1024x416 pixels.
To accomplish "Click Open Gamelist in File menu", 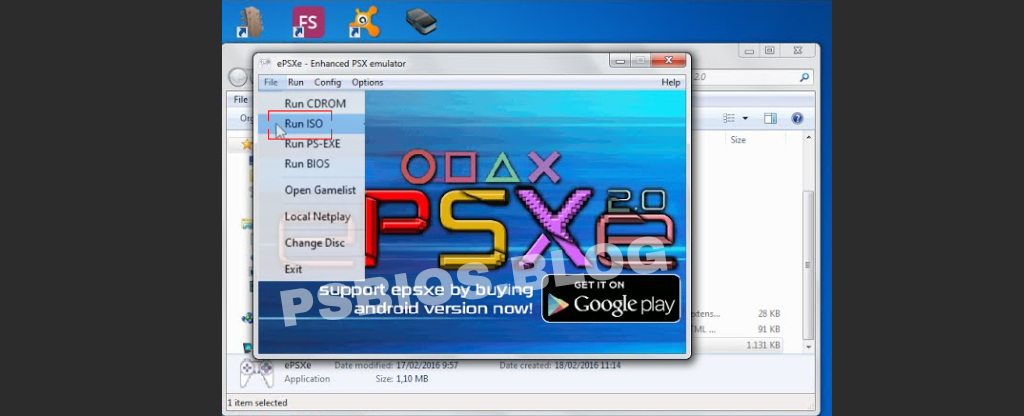I will tap(320, 190).
